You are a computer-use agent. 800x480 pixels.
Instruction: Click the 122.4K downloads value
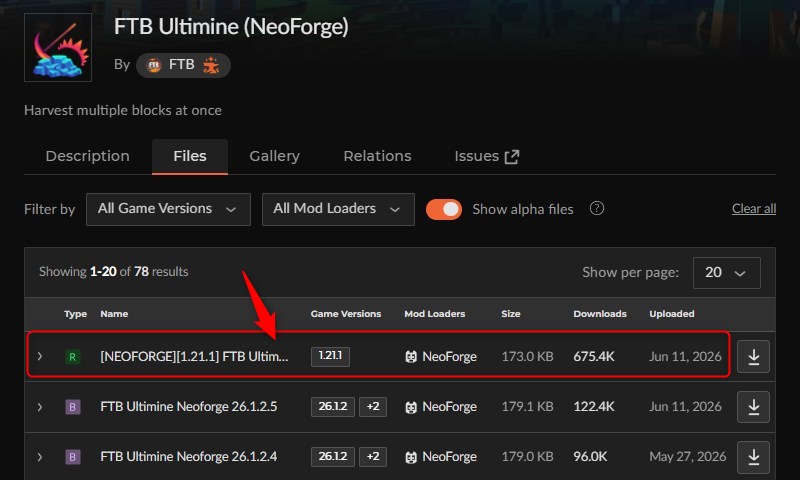594,407
